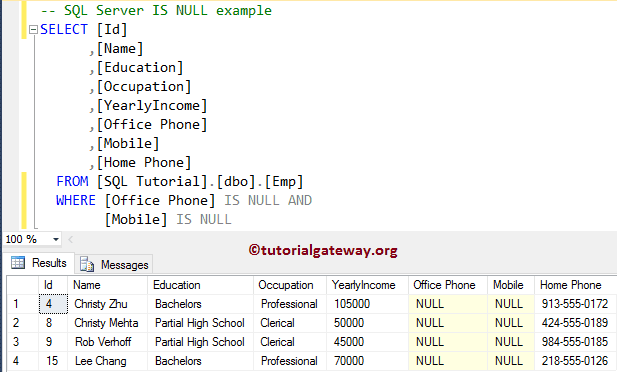
Task: Click [Education] in the column list
Action: (x=140, y=68)
